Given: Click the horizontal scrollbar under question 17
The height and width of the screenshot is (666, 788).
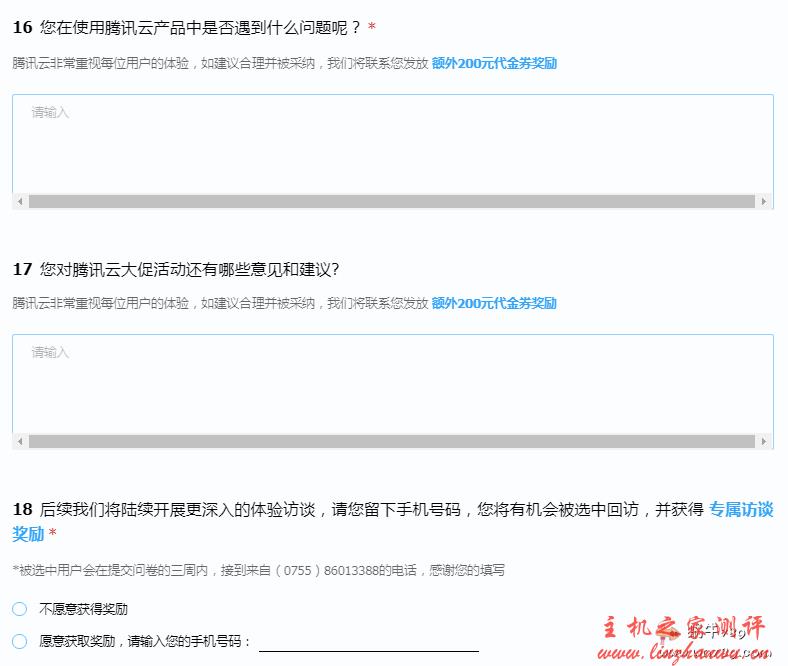Looking at the screenshot, I should (391, 442).
